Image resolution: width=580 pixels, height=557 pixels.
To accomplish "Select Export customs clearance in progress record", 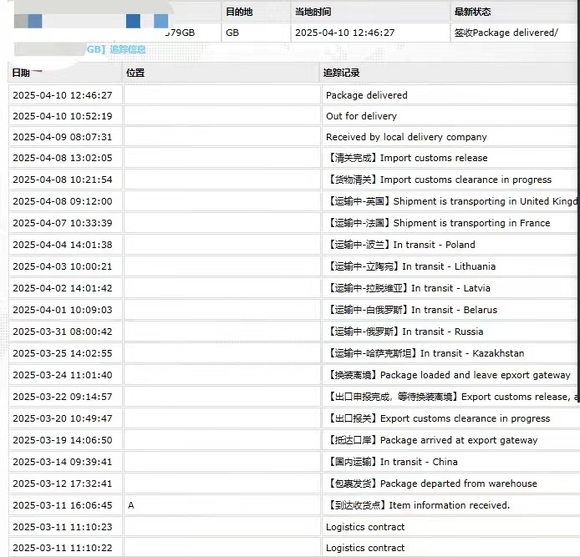I will click(438, 418).
